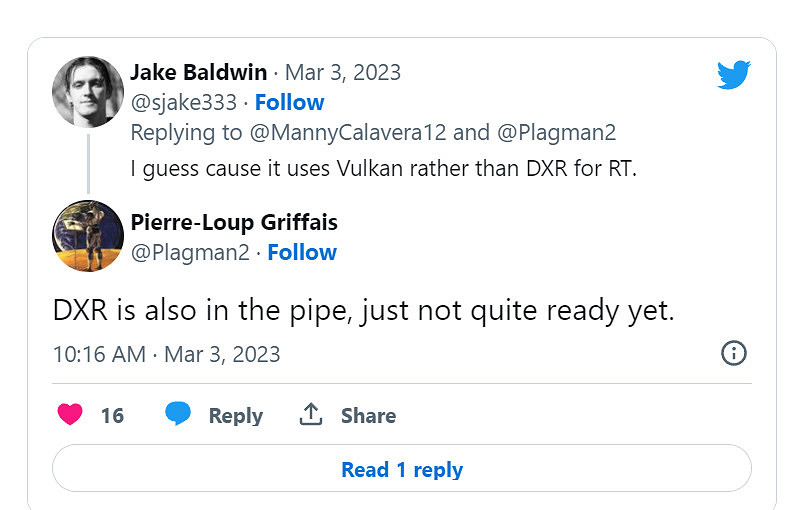Open the Twitter info circle icon
This screenshot has width=809, height=510.
point(733,353)
